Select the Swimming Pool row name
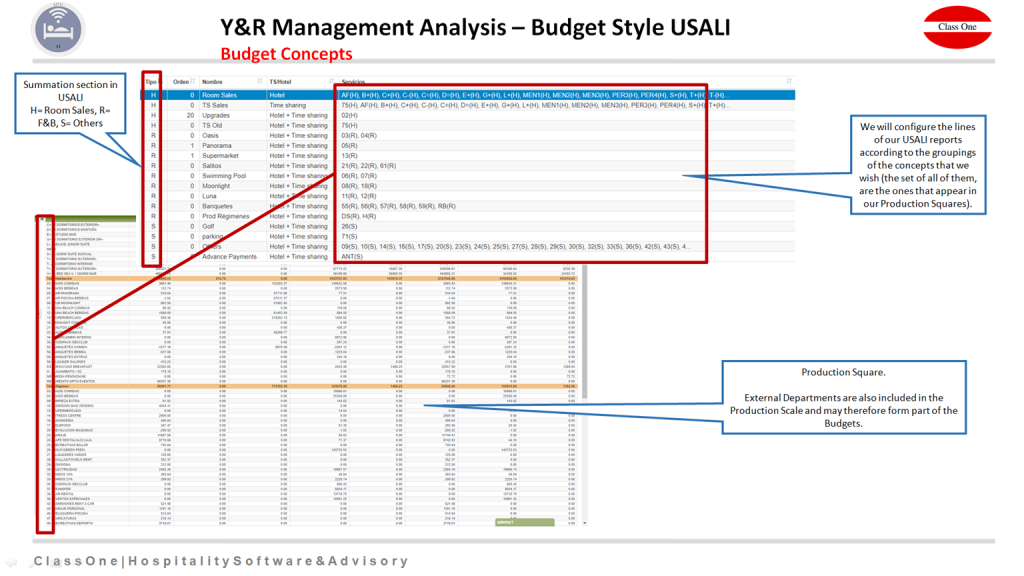 tap(224, 176)
